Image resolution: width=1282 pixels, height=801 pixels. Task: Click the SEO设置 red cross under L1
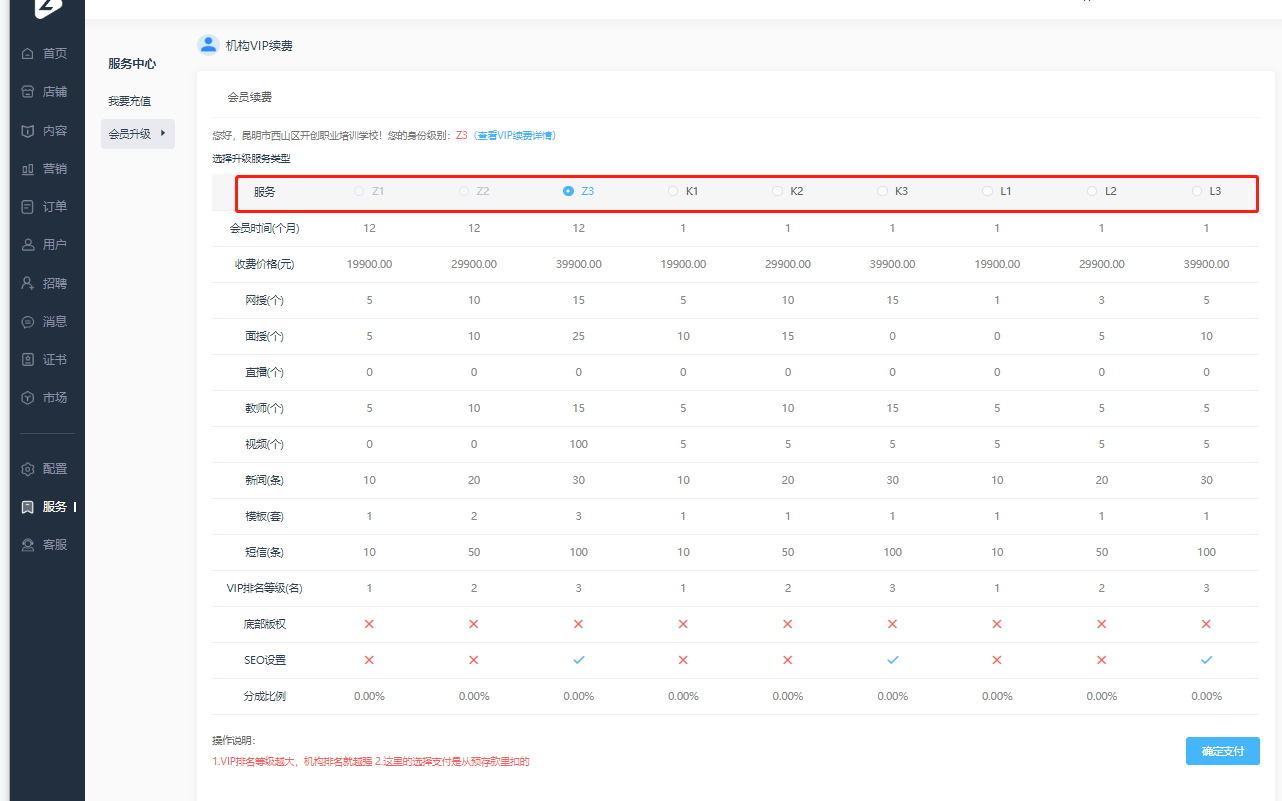[997, 660]
